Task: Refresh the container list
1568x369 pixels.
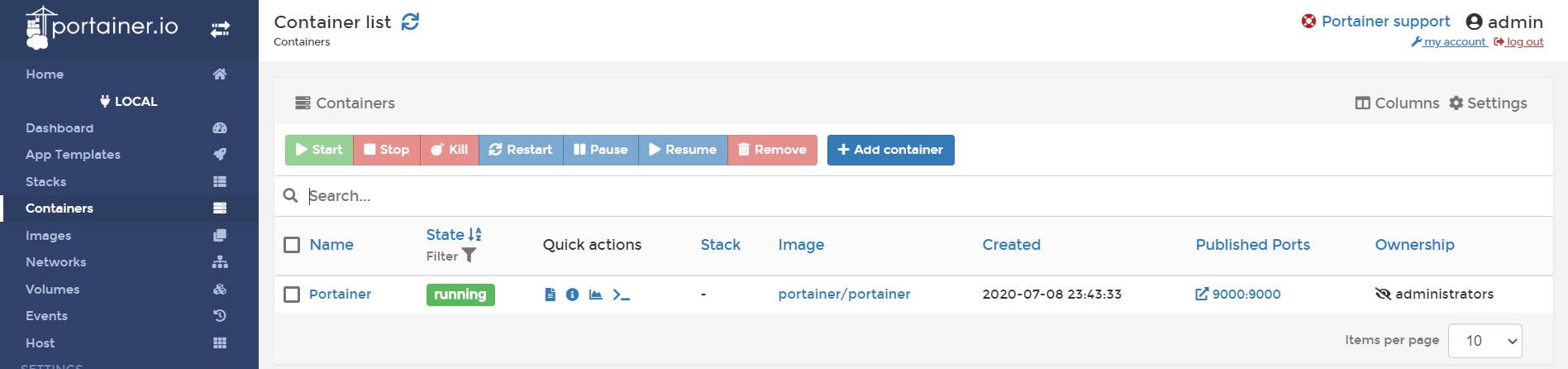Action: 410,22
